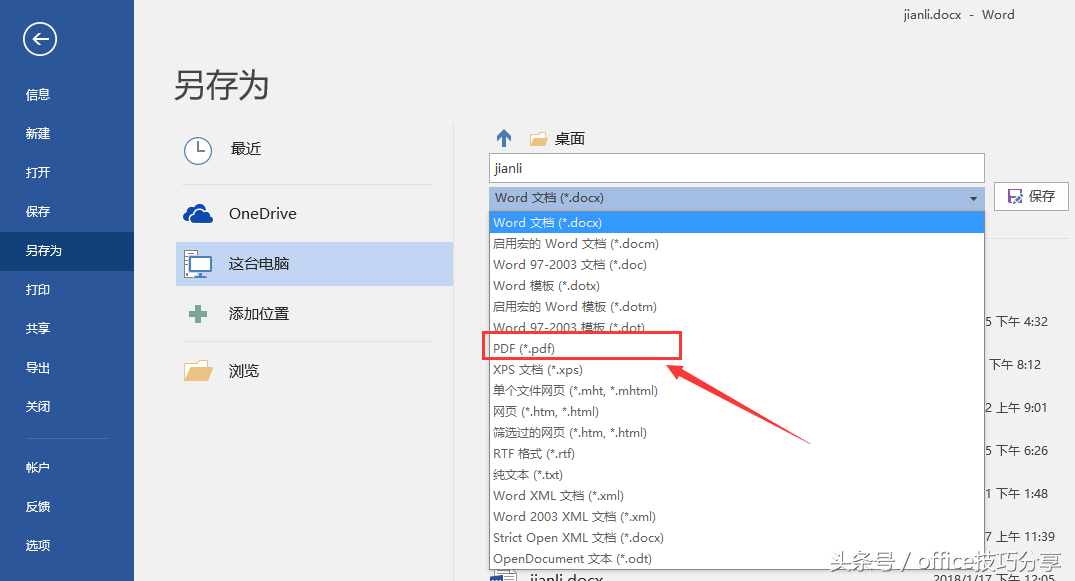The width and height of the screenshot is (1075, 581).
Task: Select 纯文本 (*.txt) option
Action: coord(736,475)
